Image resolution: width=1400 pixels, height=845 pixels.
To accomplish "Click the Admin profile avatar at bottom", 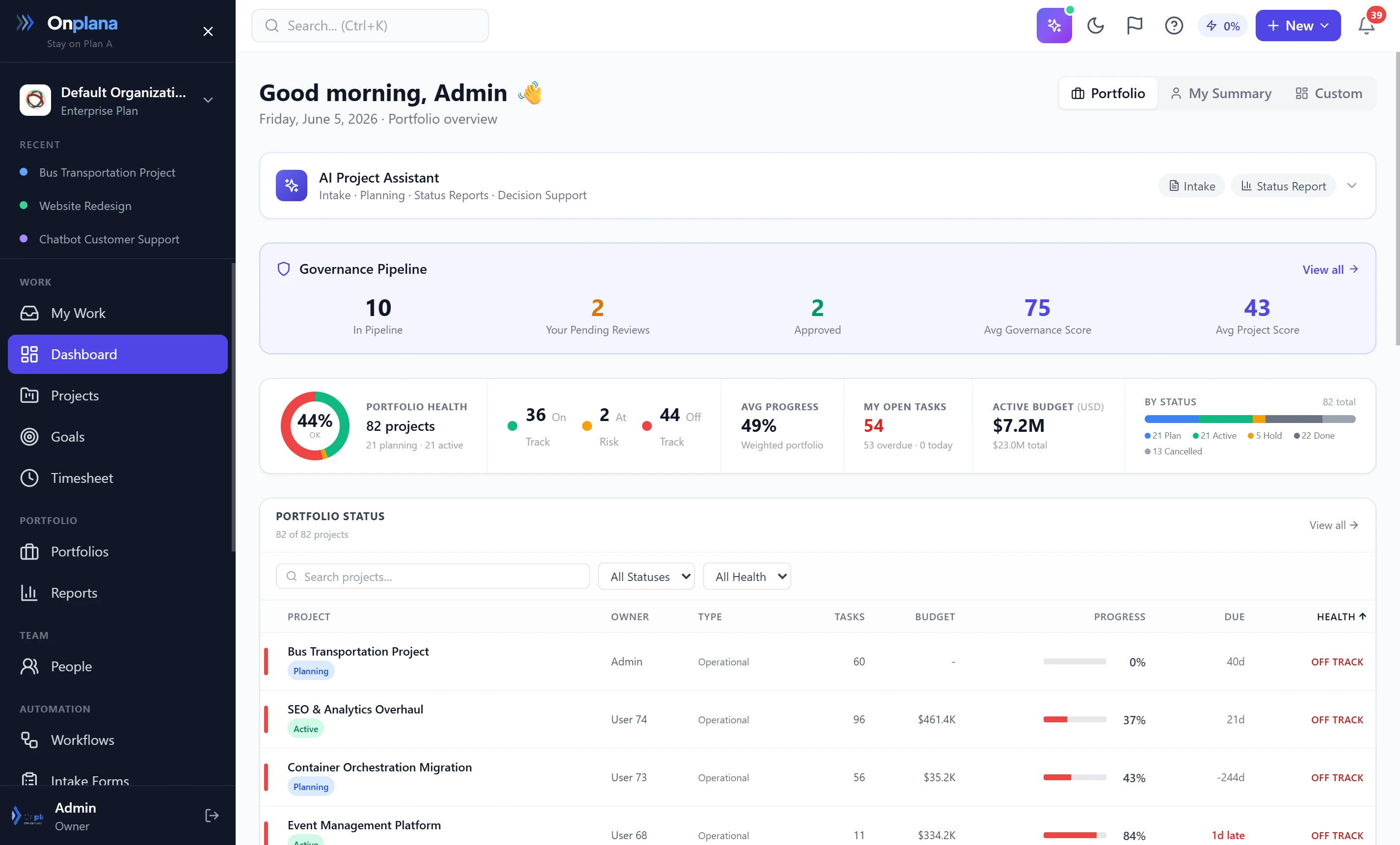I will 27,816.
